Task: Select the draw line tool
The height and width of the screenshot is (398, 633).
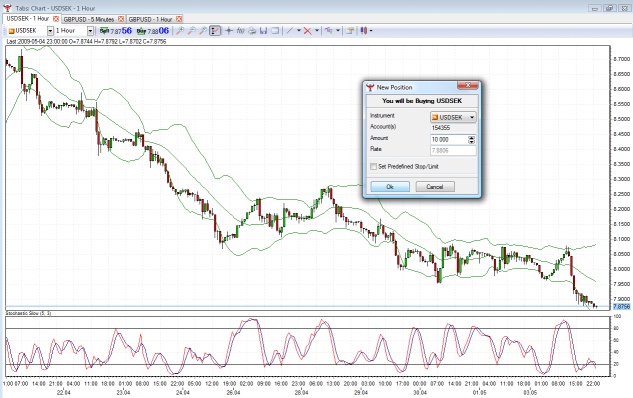Action: pos(289,31)
